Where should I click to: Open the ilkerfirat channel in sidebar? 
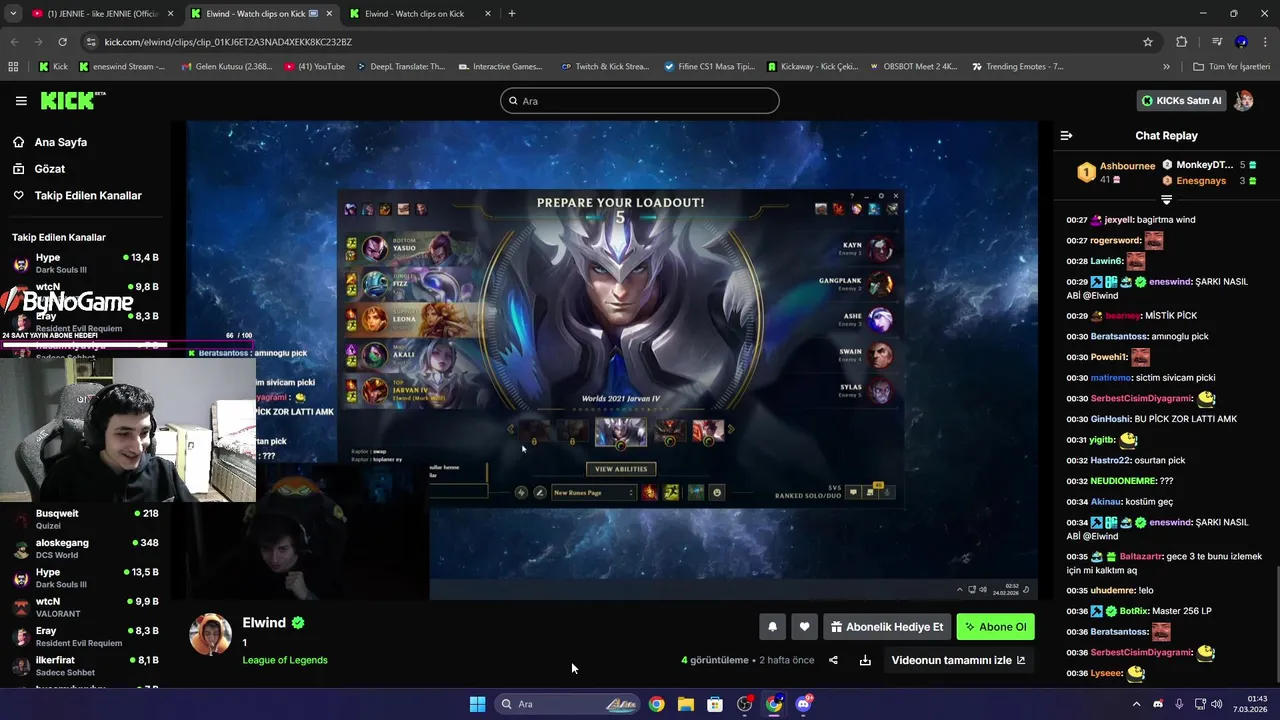click(x=85, y=666)
